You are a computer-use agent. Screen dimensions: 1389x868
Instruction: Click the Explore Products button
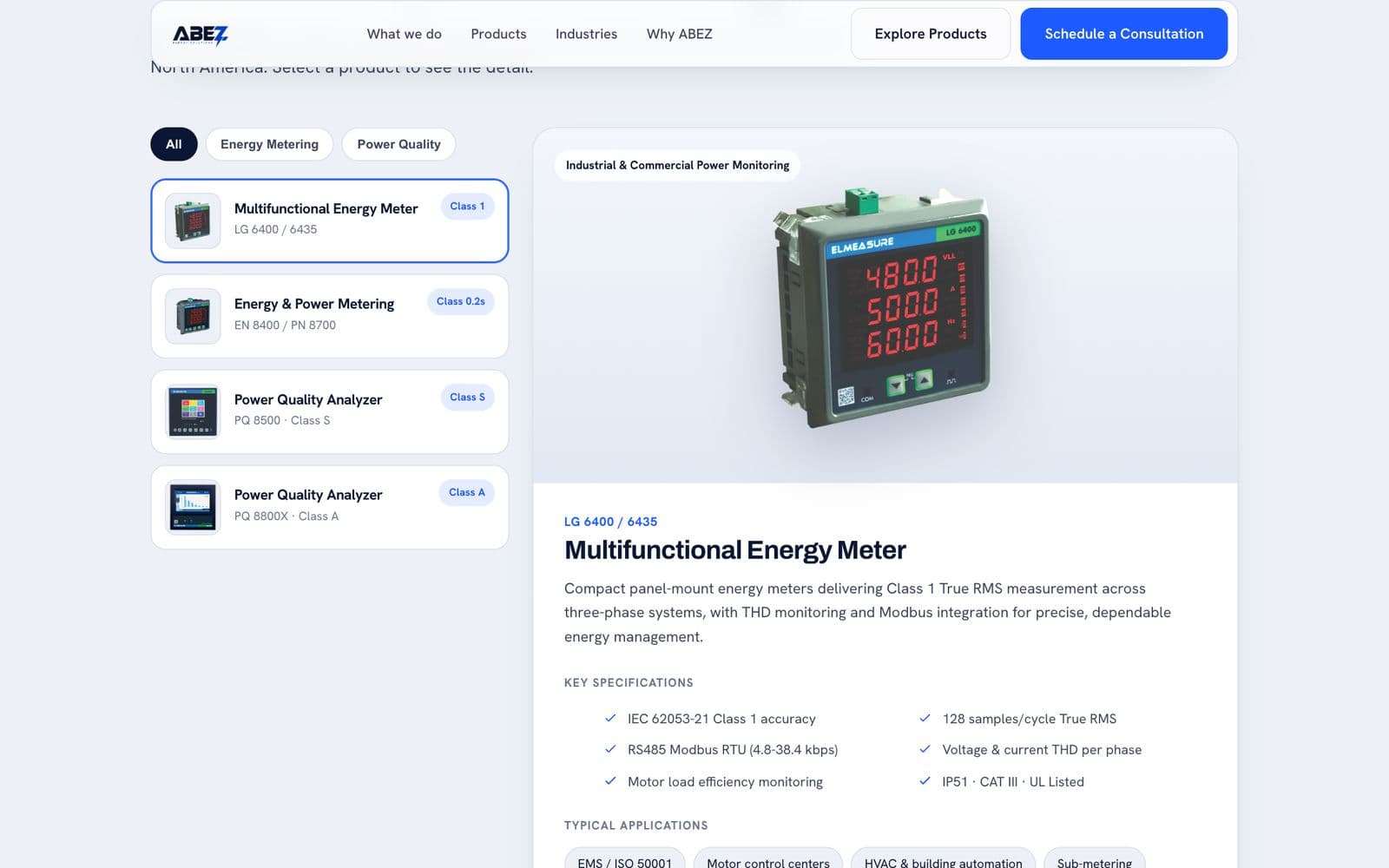click(931, 34)
